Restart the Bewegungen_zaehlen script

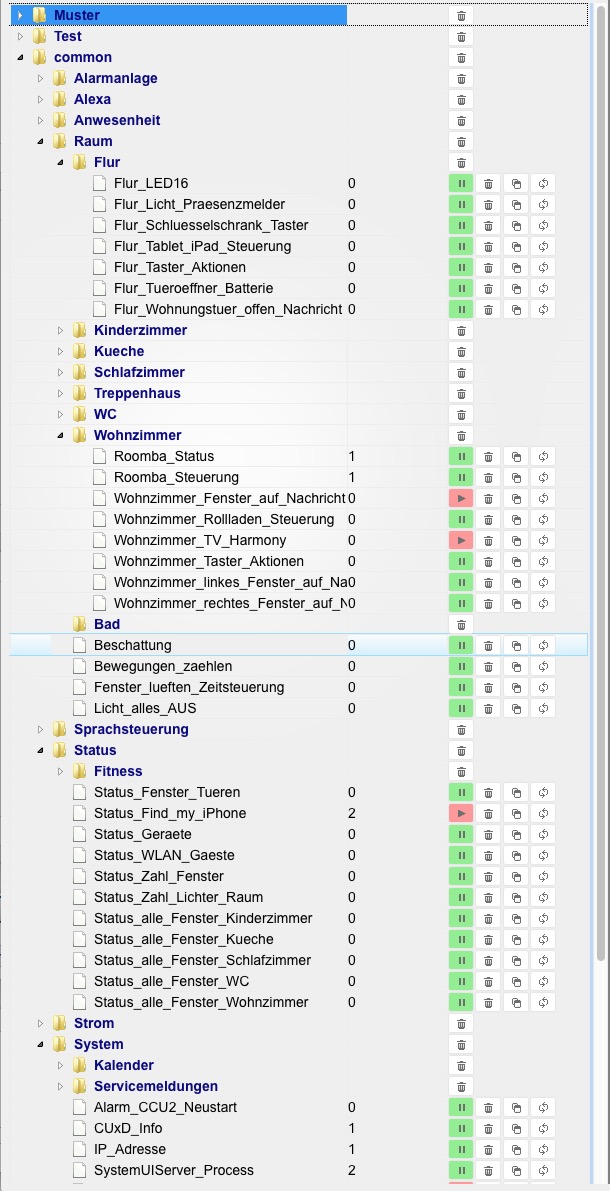point(543,666)
